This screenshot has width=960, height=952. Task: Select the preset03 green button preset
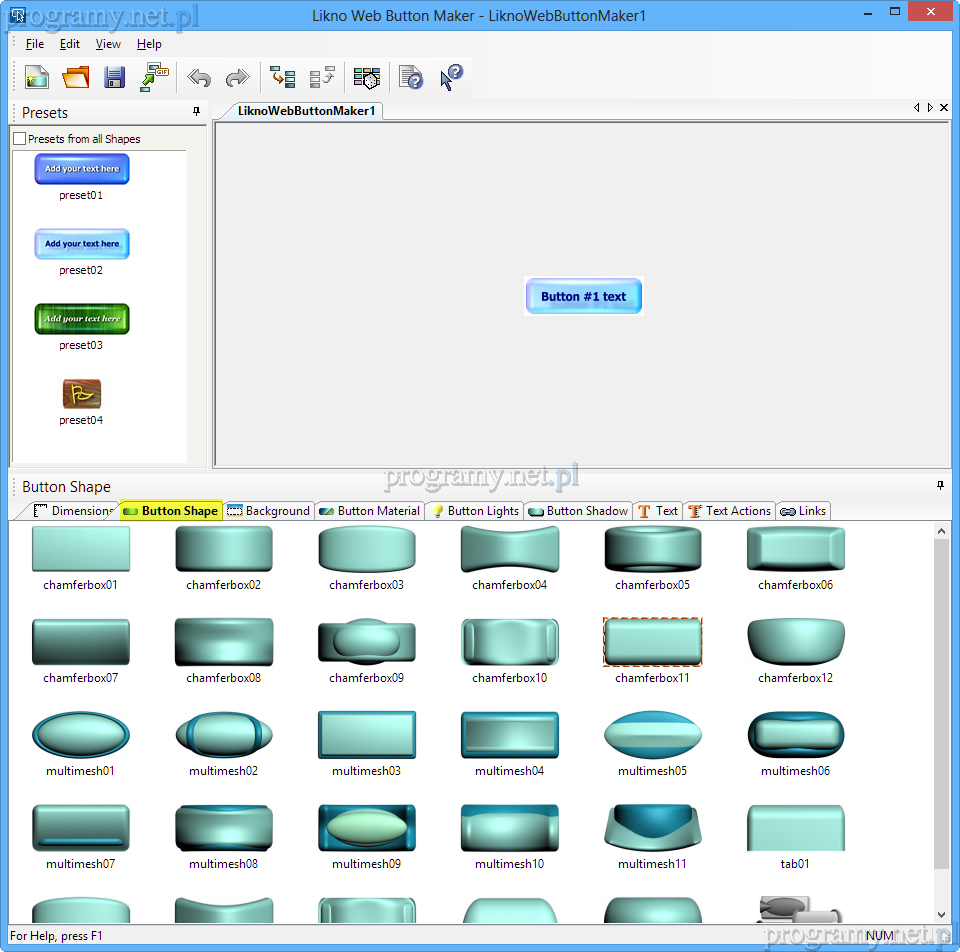[x=82, y=319]
